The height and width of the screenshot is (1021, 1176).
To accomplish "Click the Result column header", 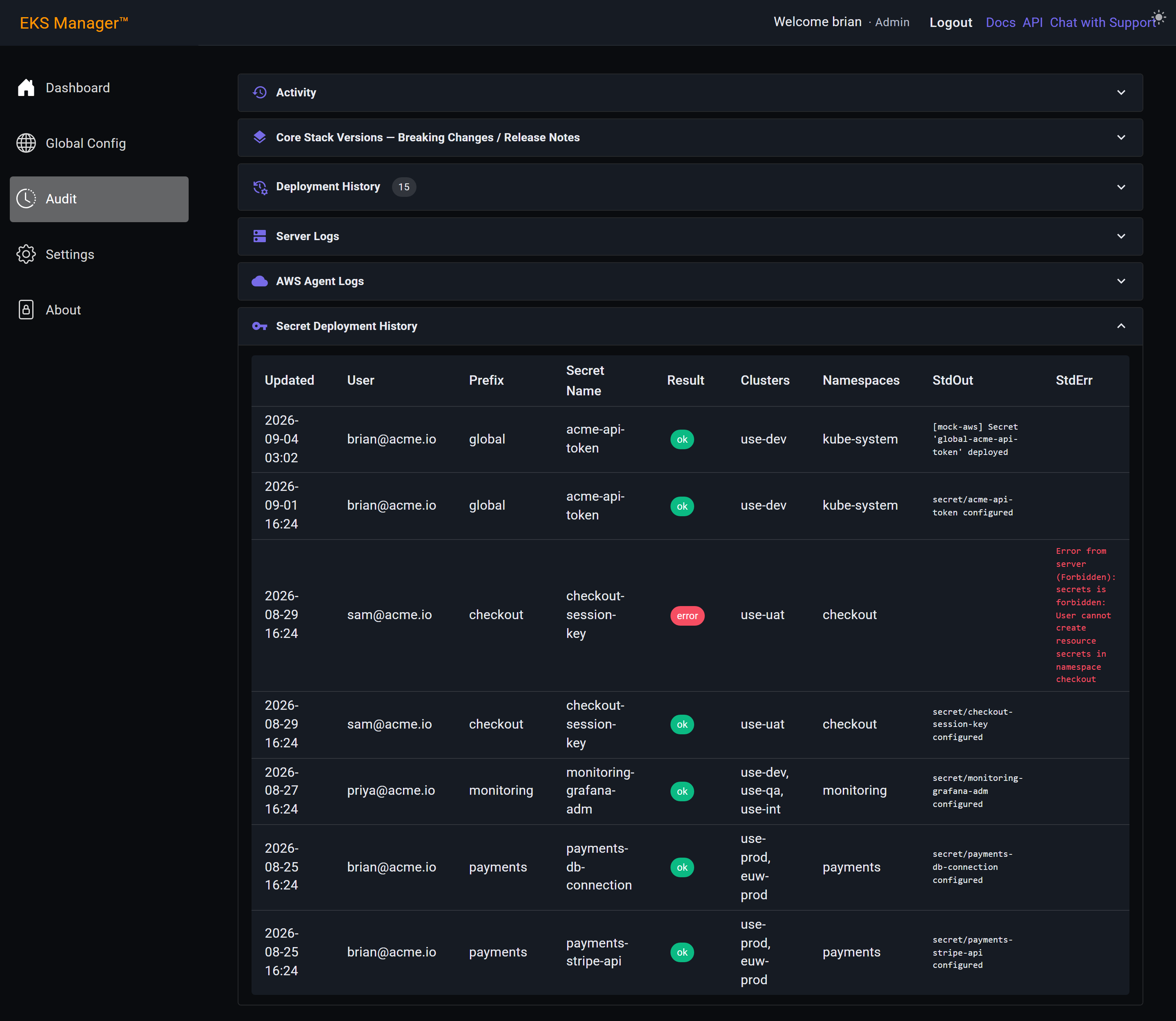I will 686,380.
